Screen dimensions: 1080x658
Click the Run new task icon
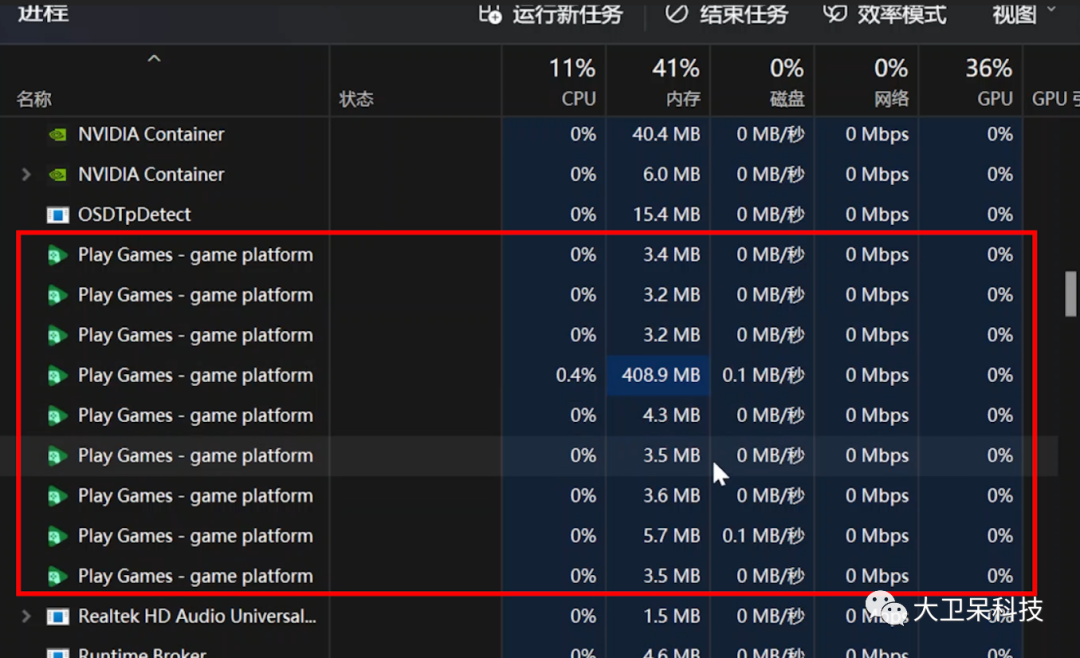pyautogui.click(x=490, y=14)
